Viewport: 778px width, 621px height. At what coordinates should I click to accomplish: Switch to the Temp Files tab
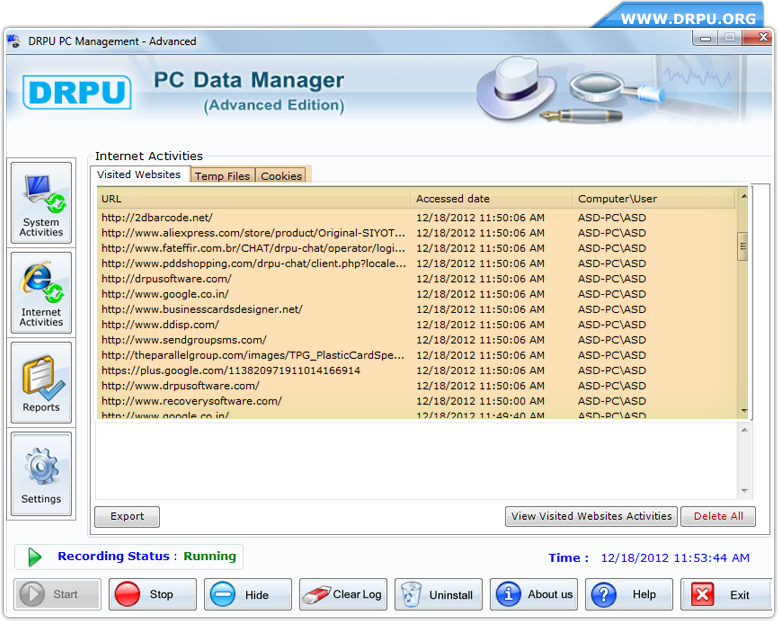coord(222,176)
